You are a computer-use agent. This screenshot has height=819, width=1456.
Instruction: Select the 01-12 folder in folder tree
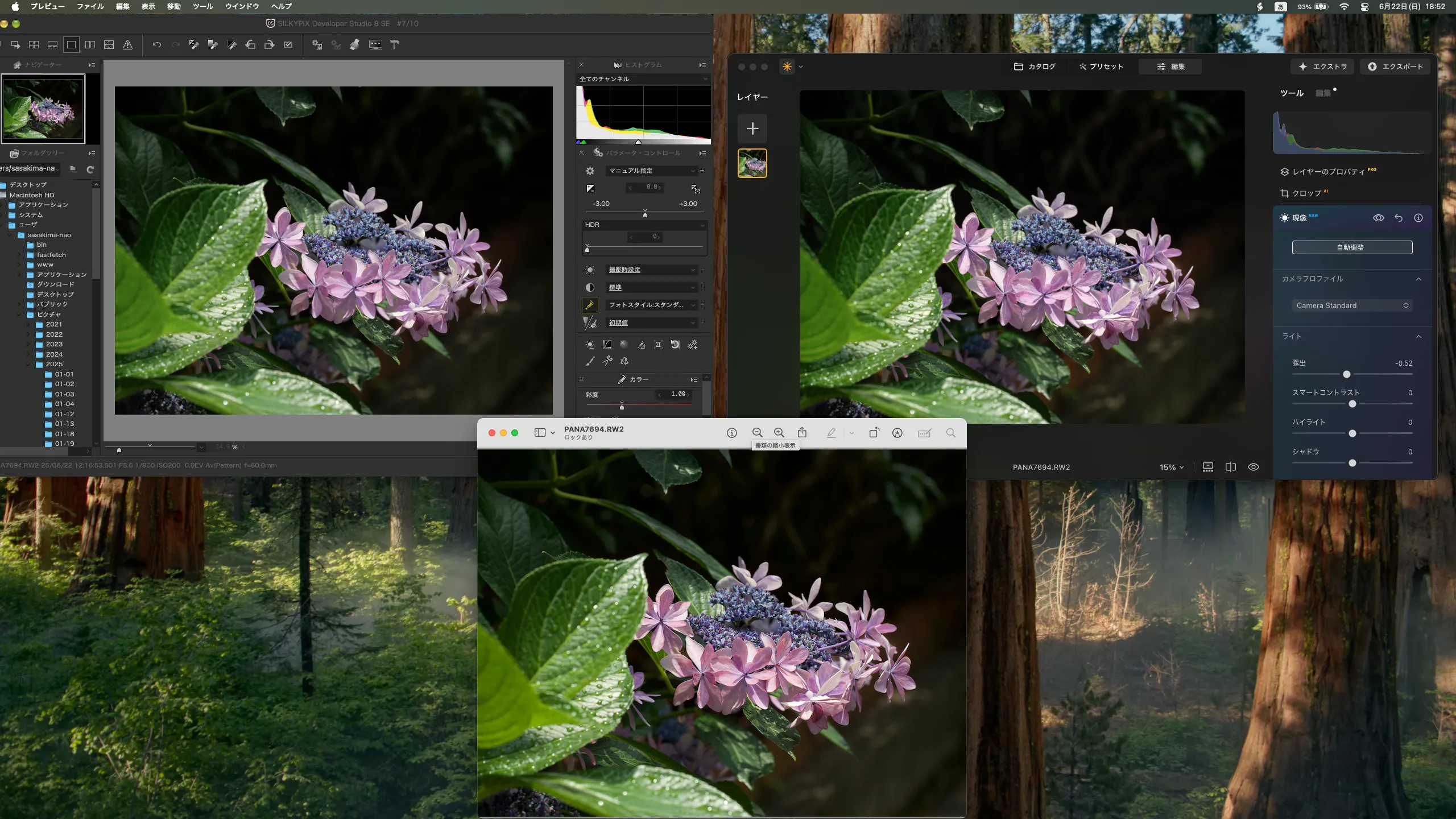tap(64, 414)
